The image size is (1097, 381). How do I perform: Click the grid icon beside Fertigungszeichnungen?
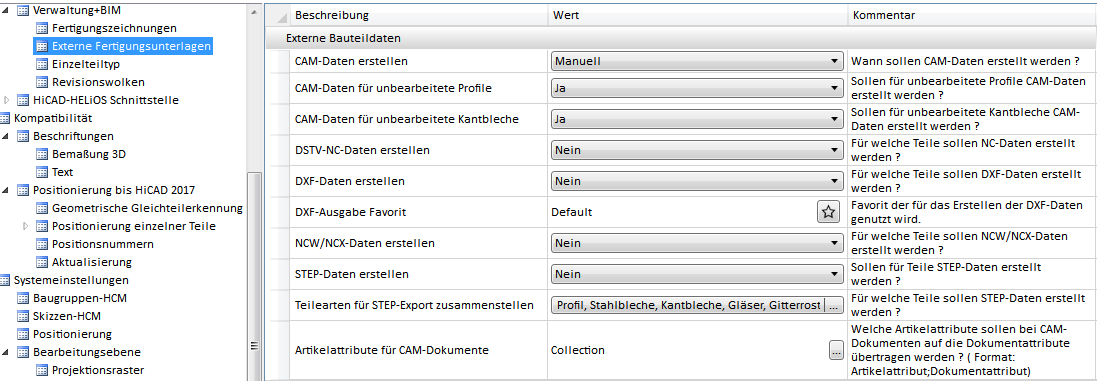pos(42,29)
